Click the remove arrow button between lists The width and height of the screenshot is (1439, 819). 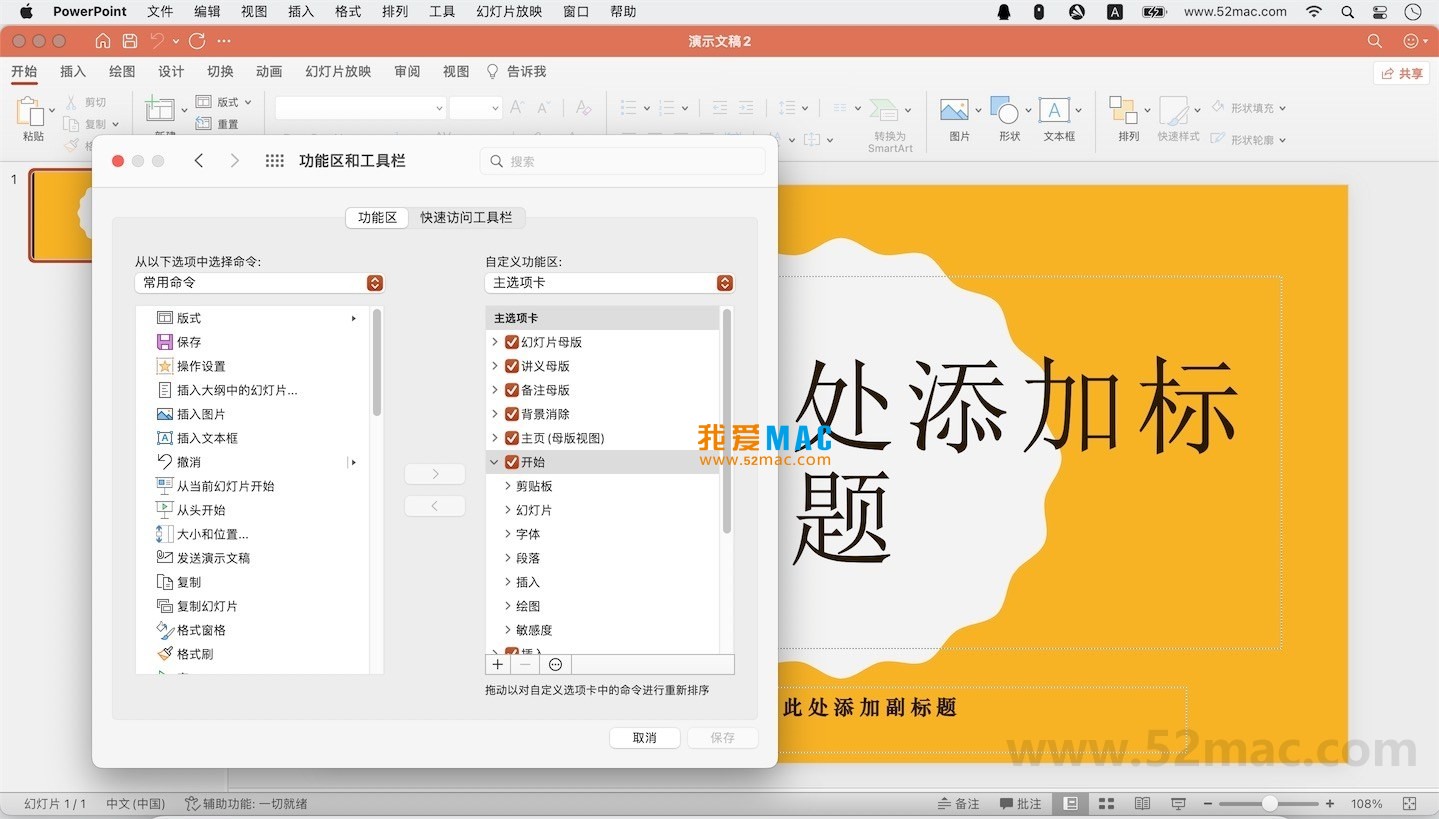(435, 506)
